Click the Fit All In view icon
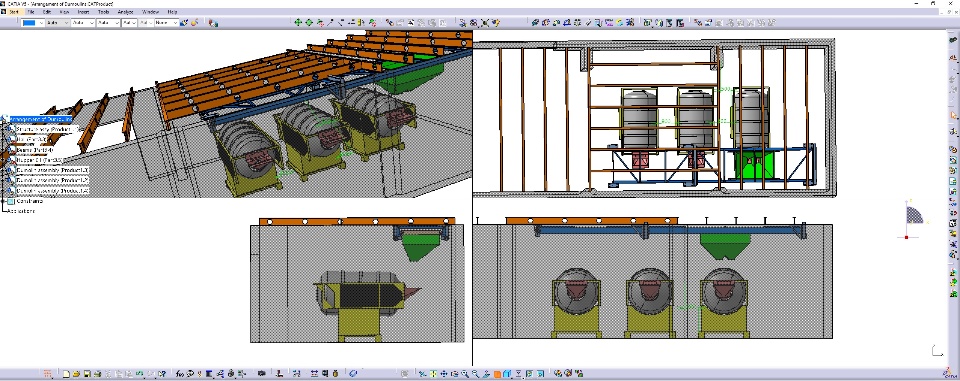This screenshot has height=381, width=960. tap(433, 373)
